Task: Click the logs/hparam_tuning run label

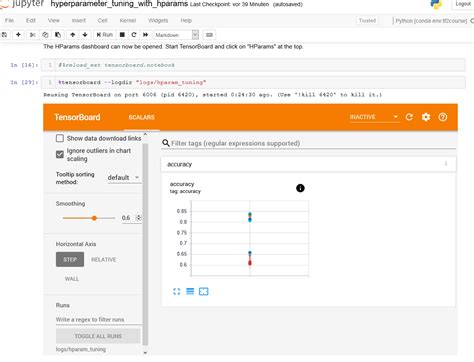Action: (81, 349)
